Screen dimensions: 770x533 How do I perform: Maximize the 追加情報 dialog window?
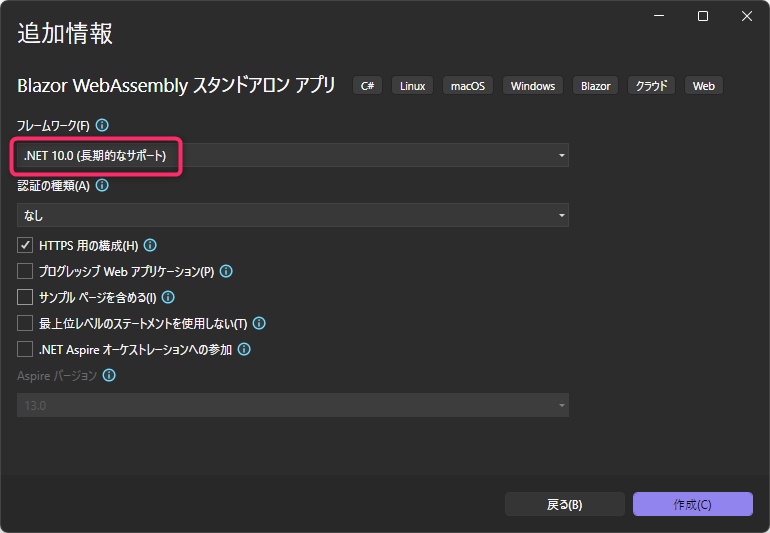pyautogui.click(x=703, y=16)
